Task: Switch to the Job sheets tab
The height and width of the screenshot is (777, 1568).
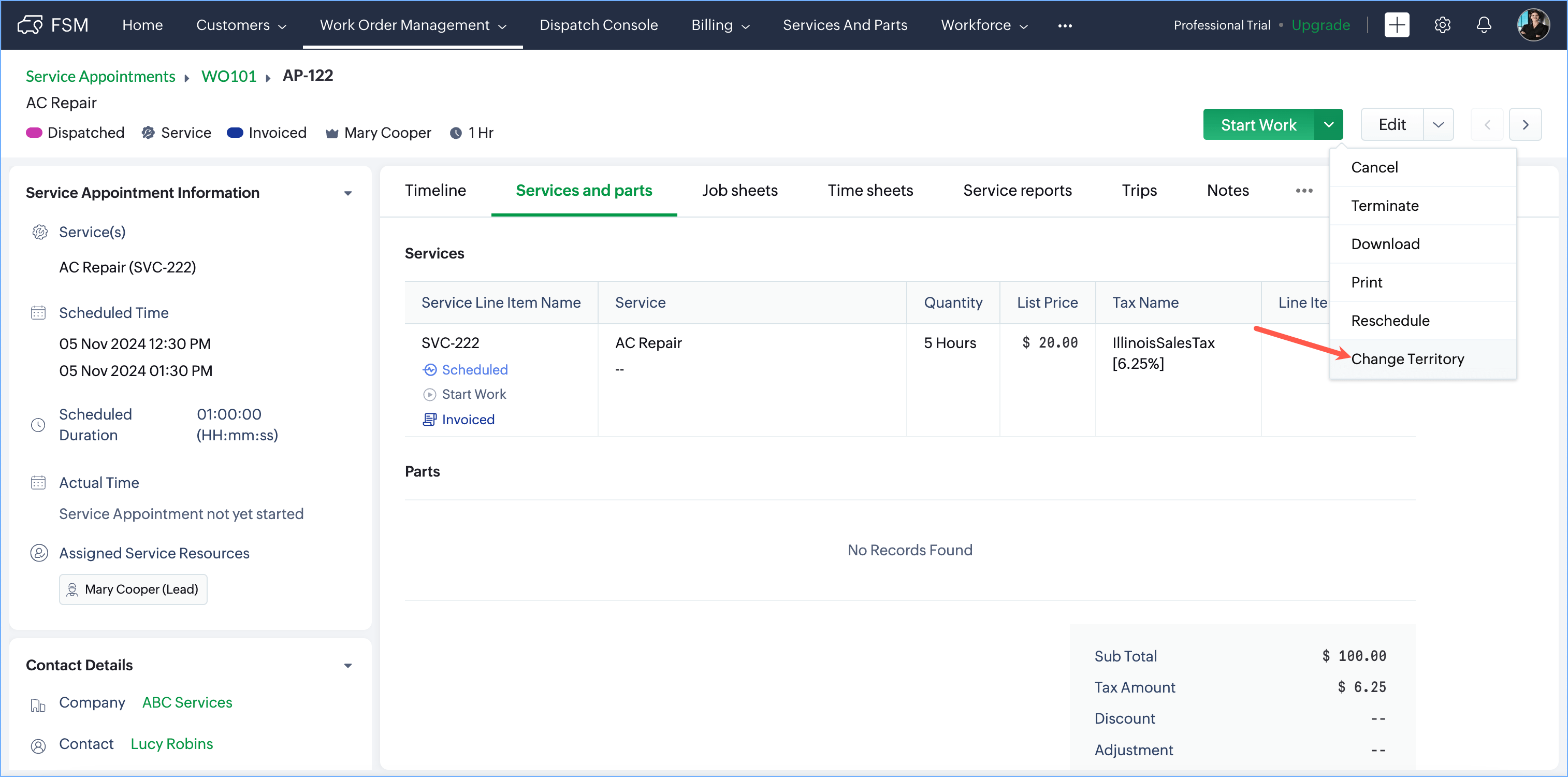Action: coord(739,191)
